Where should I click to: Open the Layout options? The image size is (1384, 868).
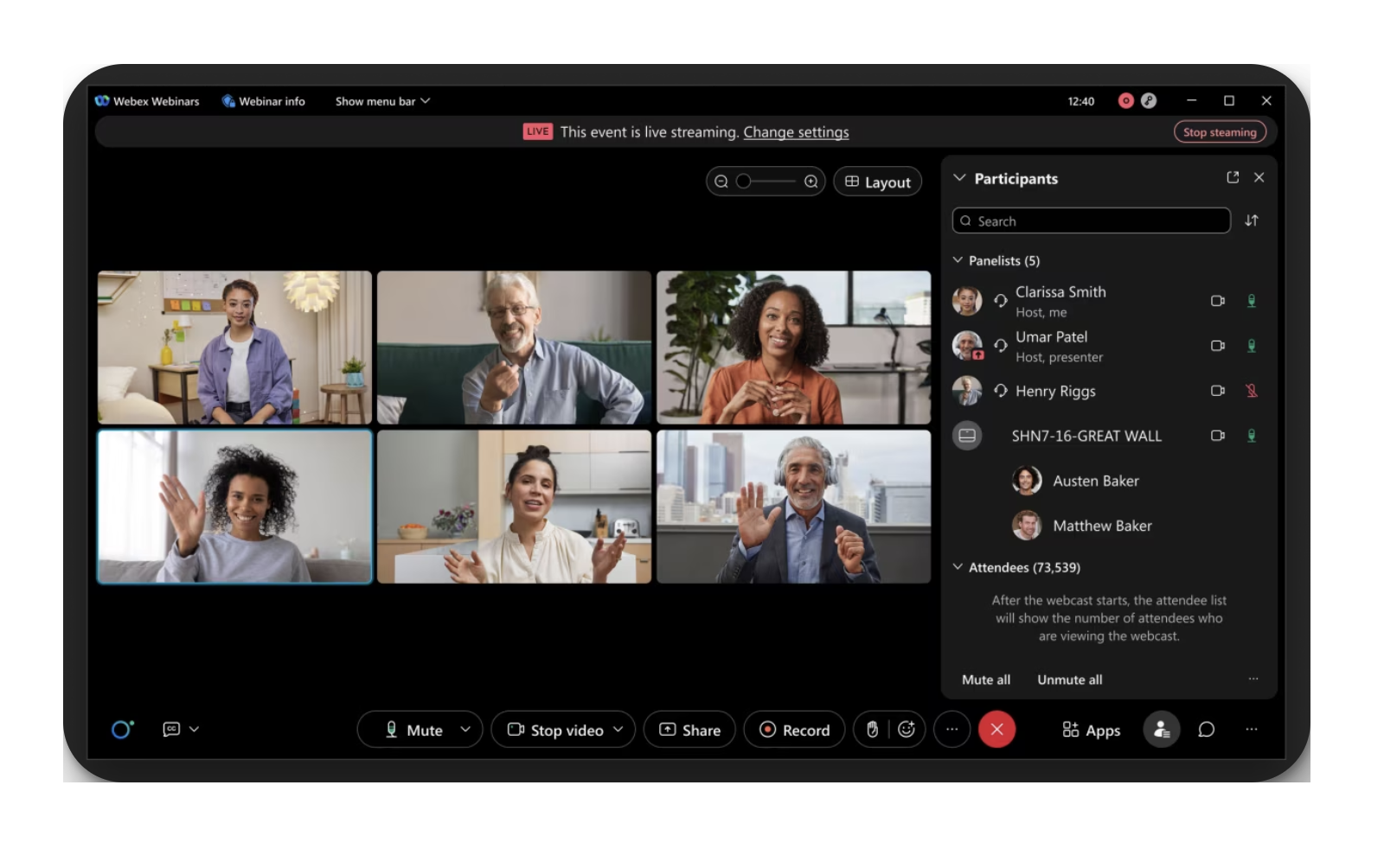(x=877, y=182)
